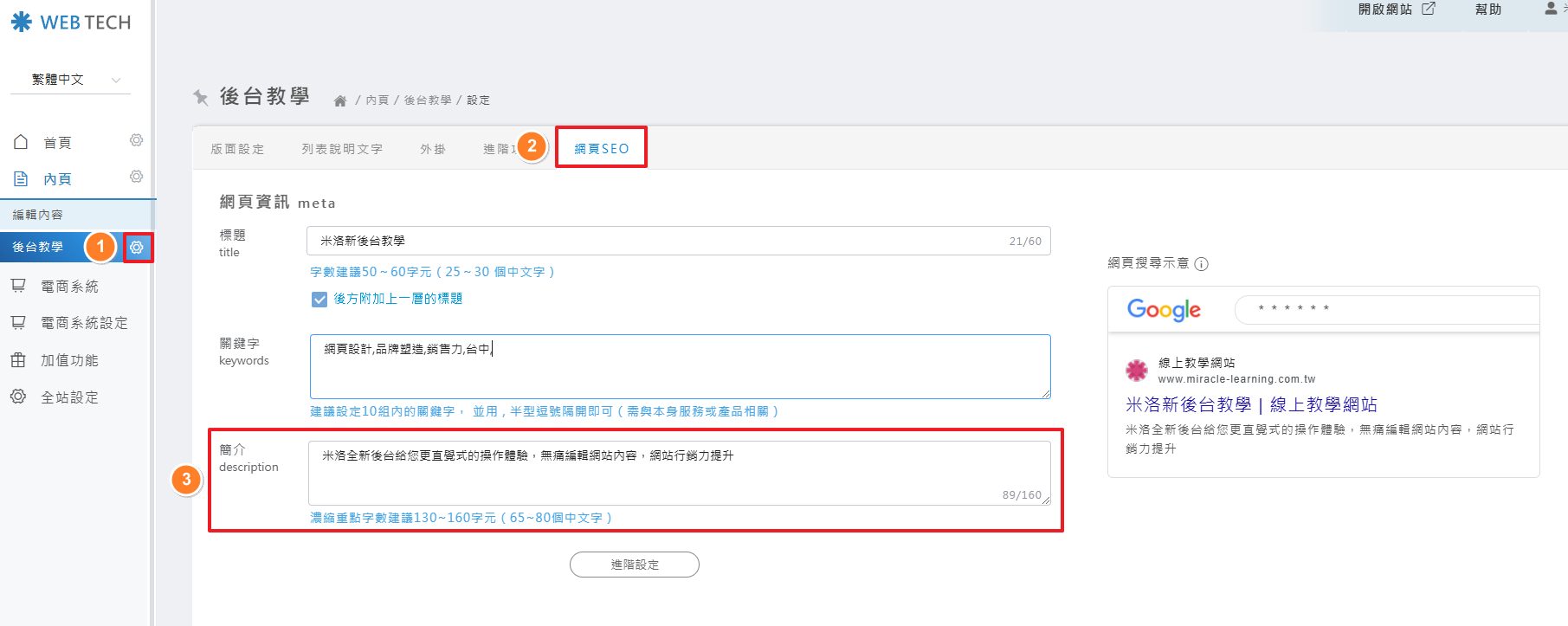Click the info icon beside 網頁搜尋示意
Viewport: 1568px width, 626px height.
(1201, 264)
